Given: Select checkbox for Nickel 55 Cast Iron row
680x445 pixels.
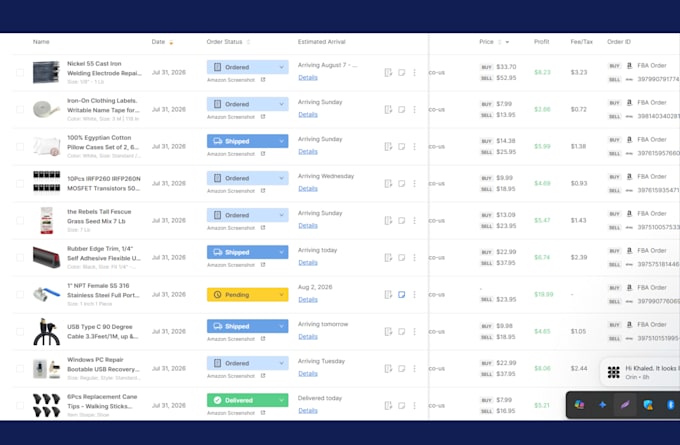Looking at the screenshot, I should [x=20, y=72].
